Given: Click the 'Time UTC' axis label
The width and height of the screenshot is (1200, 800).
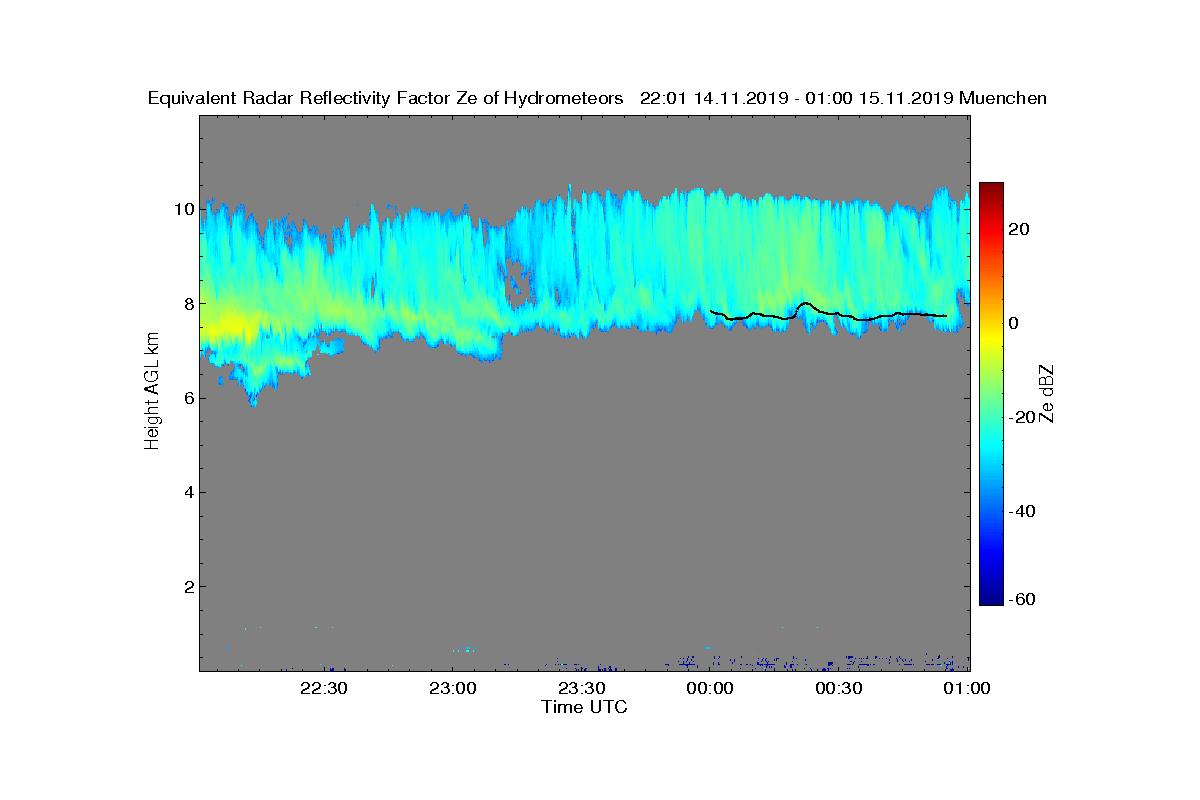Looking at the screenshot, I should click(585, 707).
